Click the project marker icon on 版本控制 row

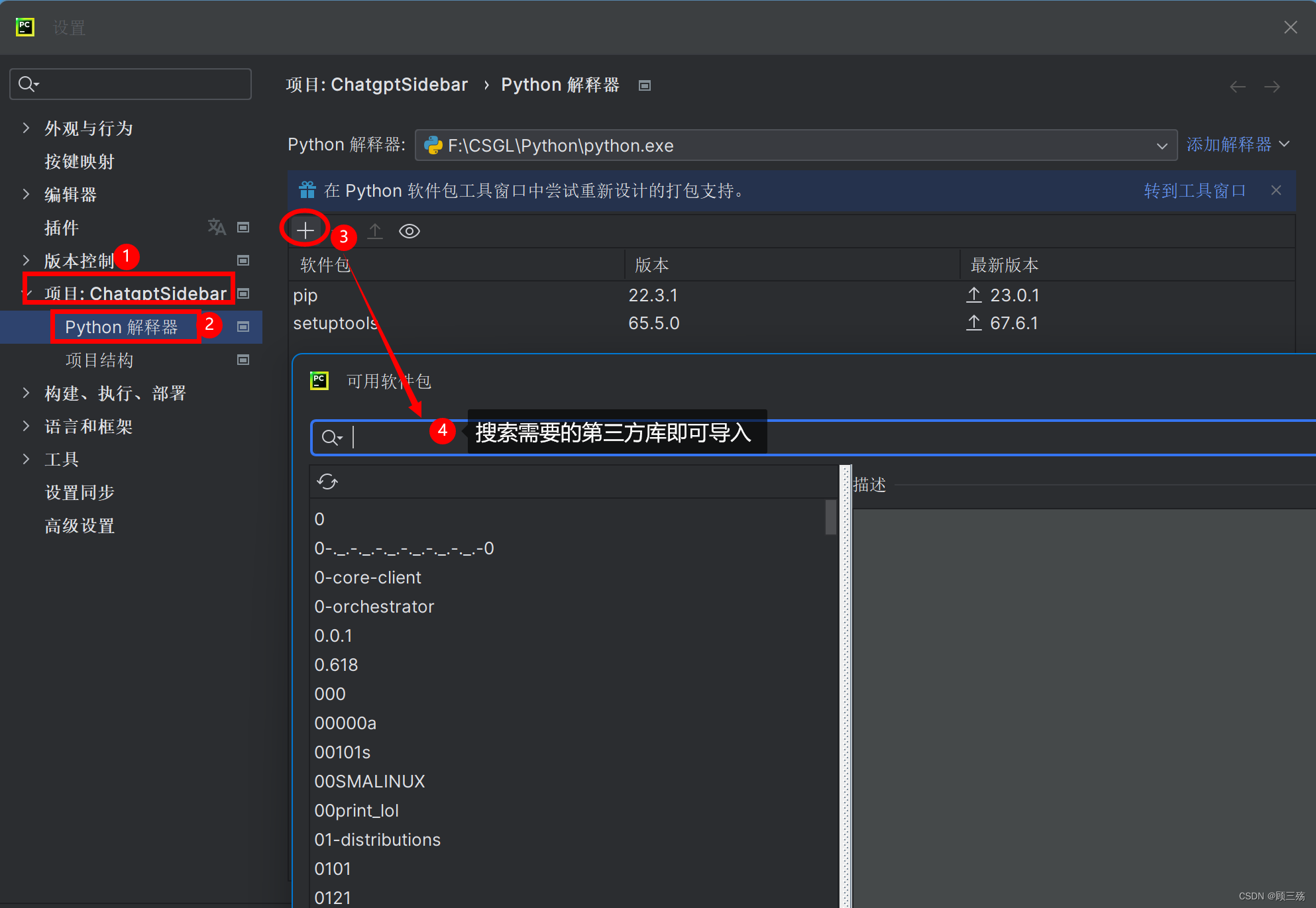coord(243,260)
